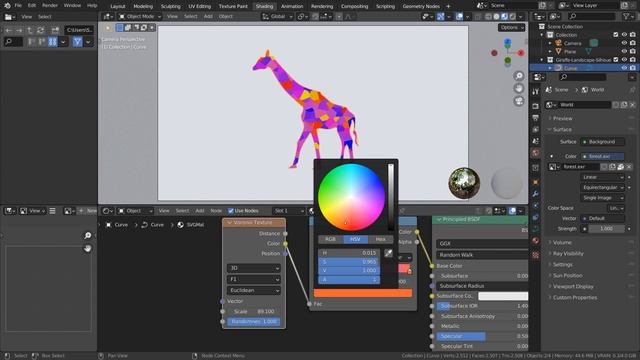Toggle camera view icon in the 3D viewport
Image resolution: width=640 pixels, height=360 pixels.
click(x=519, y=101)
